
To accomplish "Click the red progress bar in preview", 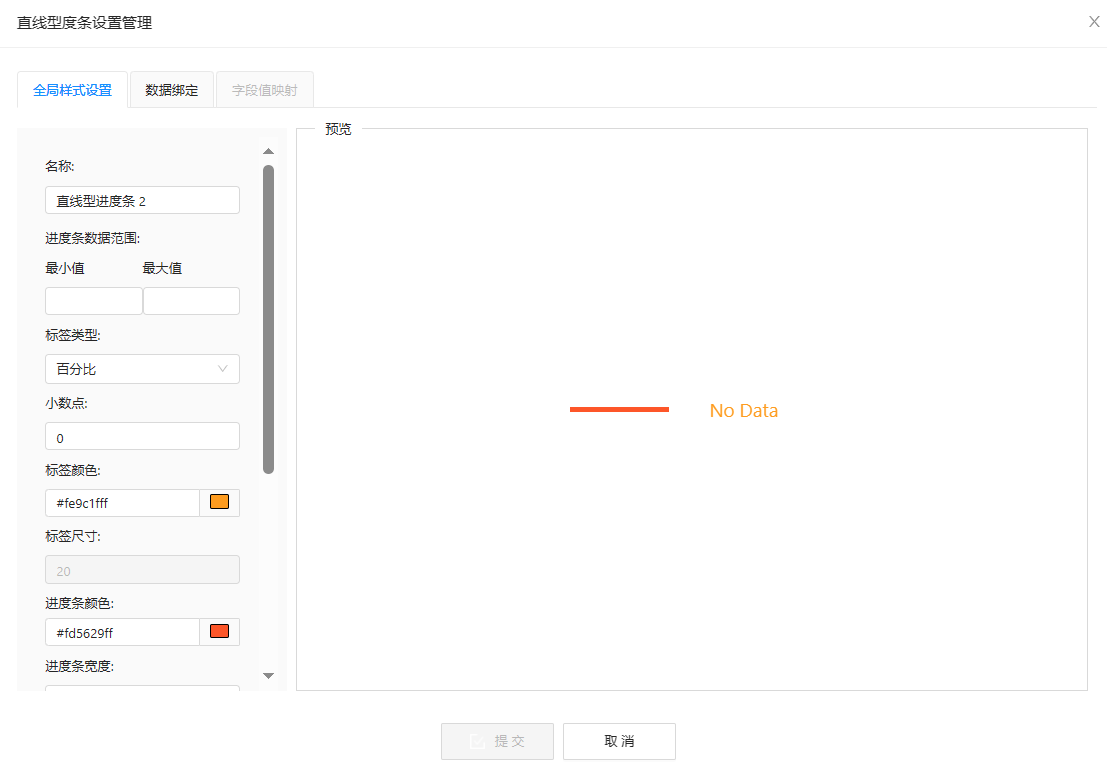I will [x=619, y=409].
